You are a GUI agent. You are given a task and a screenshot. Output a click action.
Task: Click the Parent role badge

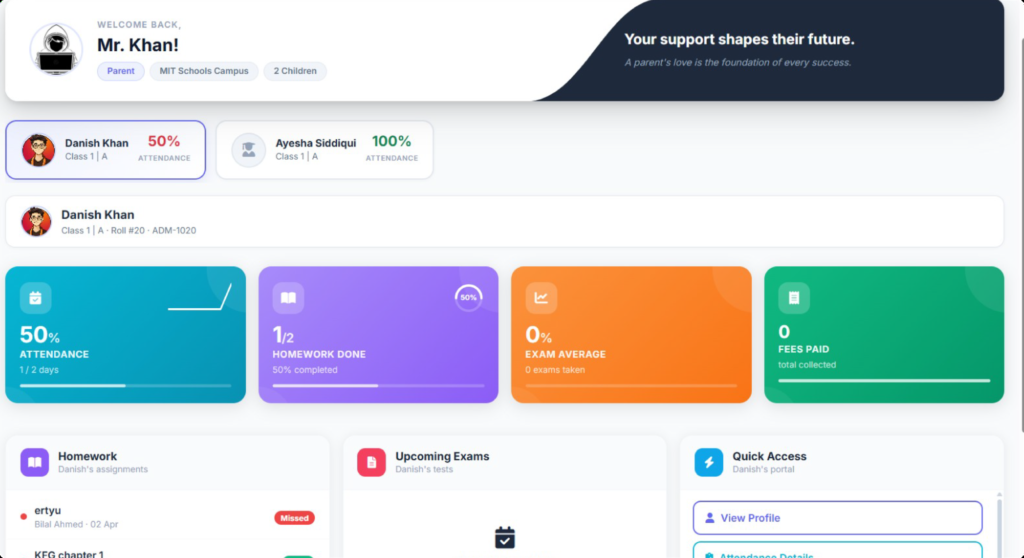click(x=121, y=71)
